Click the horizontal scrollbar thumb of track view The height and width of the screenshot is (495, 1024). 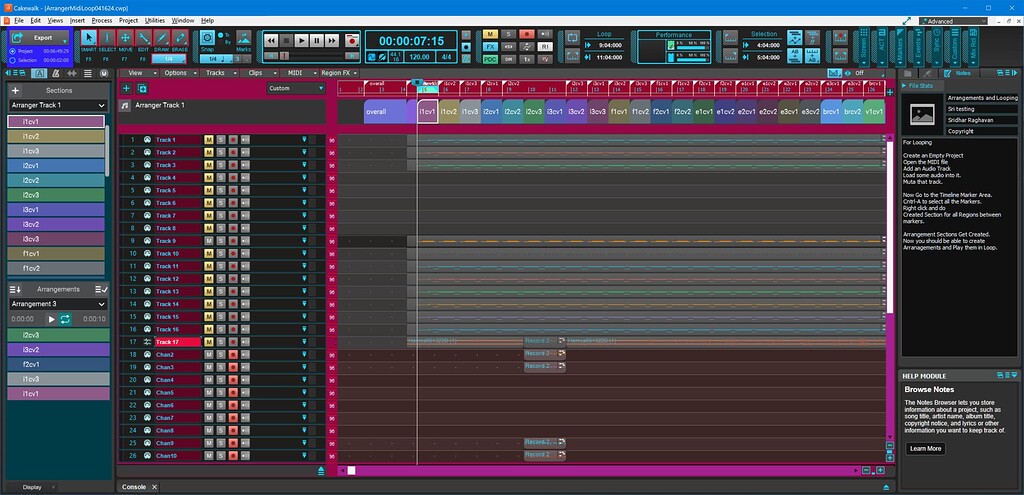pyautogui.click(x=351, y=470)
